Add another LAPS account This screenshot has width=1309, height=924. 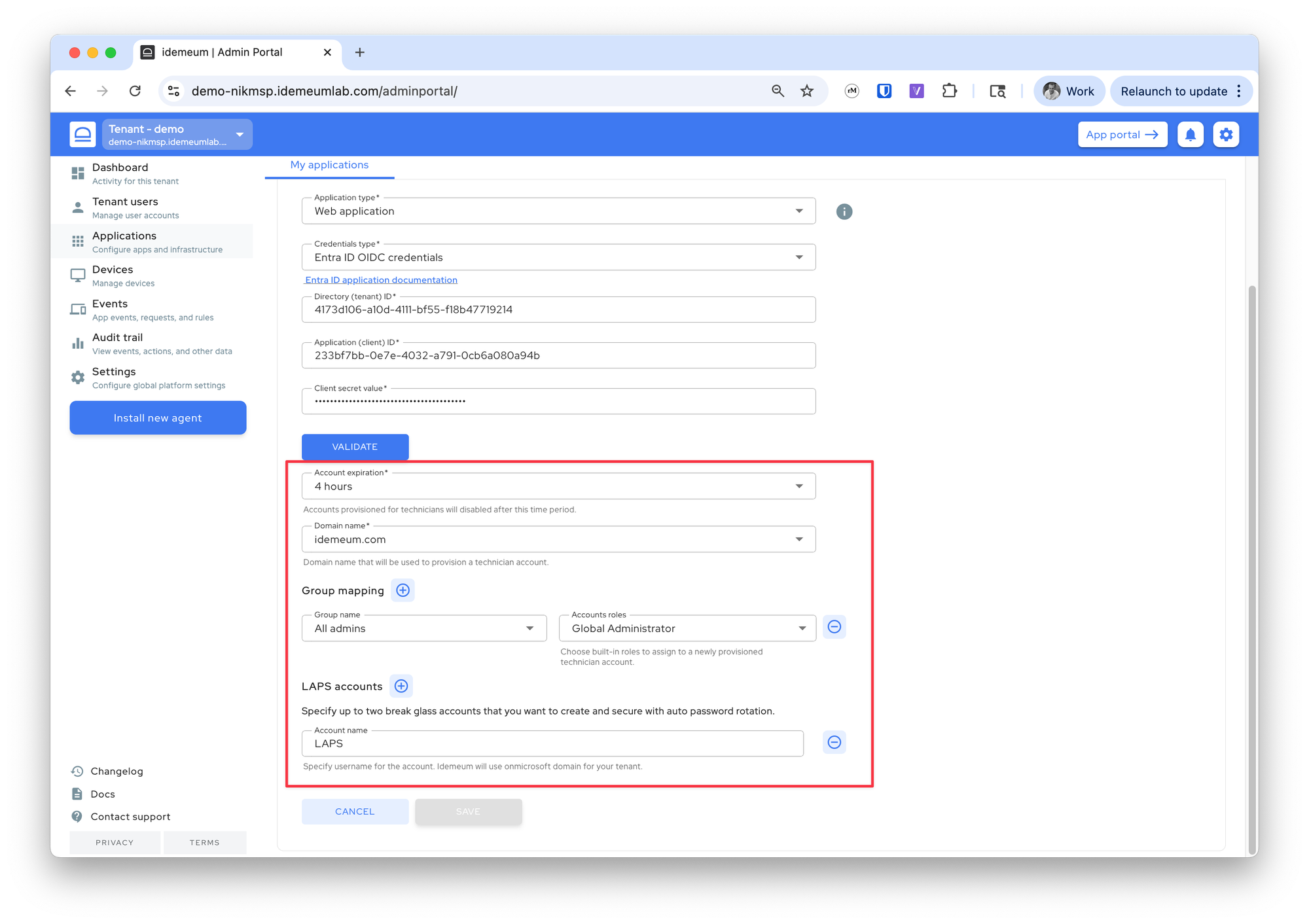point(401,686)
